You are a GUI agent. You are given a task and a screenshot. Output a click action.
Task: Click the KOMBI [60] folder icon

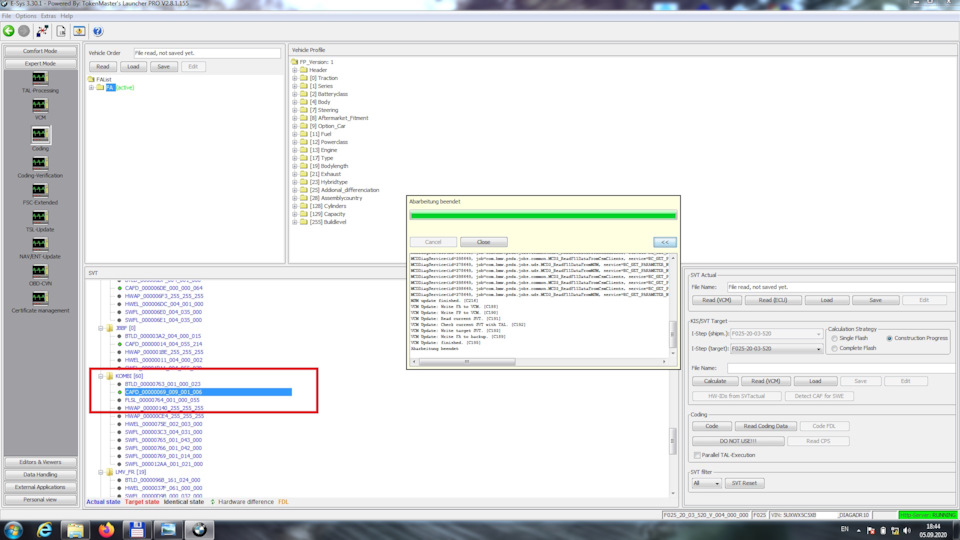110,376
